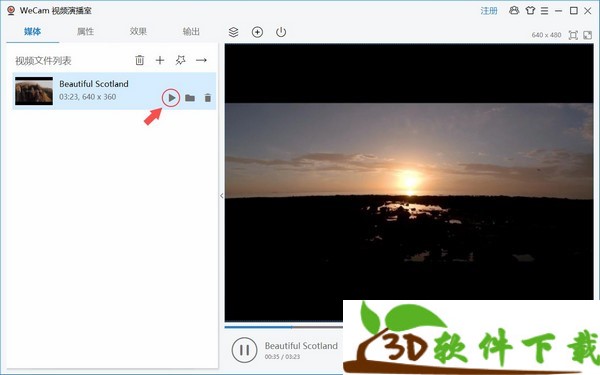Delete Beautiful Scotland from the list
Viewport: 600px width, 375px height.
[208, 98]
